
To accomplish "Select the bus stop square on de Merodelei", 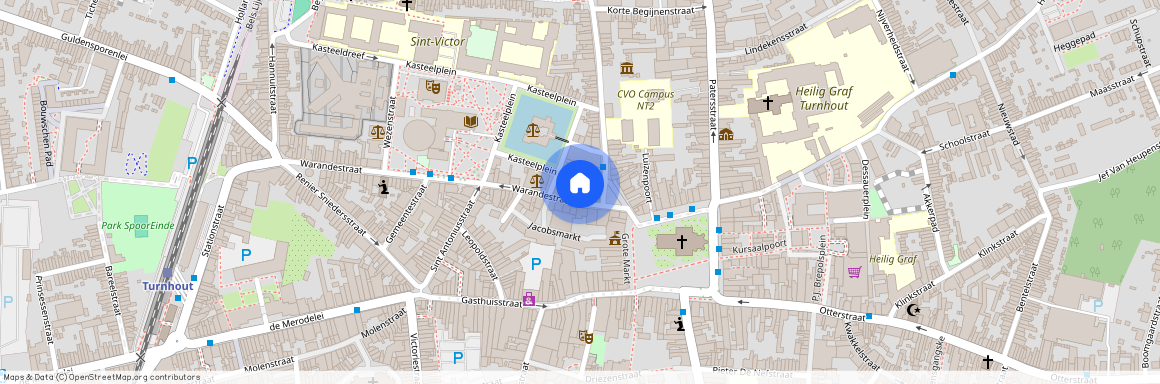I will [x=357, y=310].
